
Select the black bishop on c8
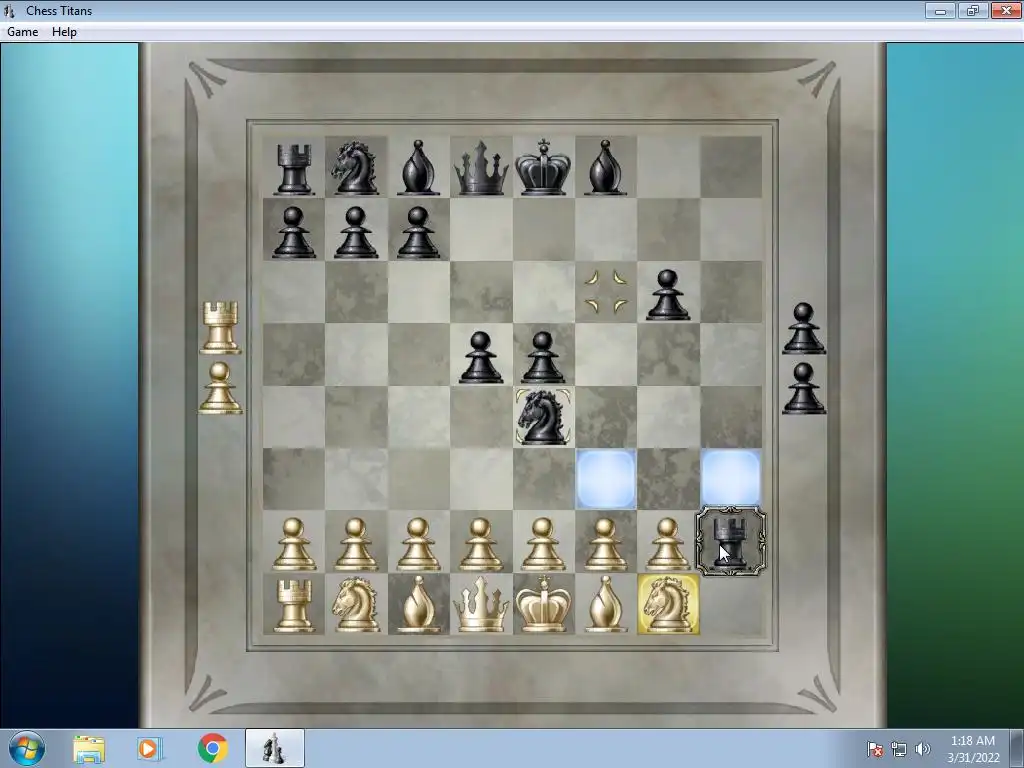click(418, 168)
